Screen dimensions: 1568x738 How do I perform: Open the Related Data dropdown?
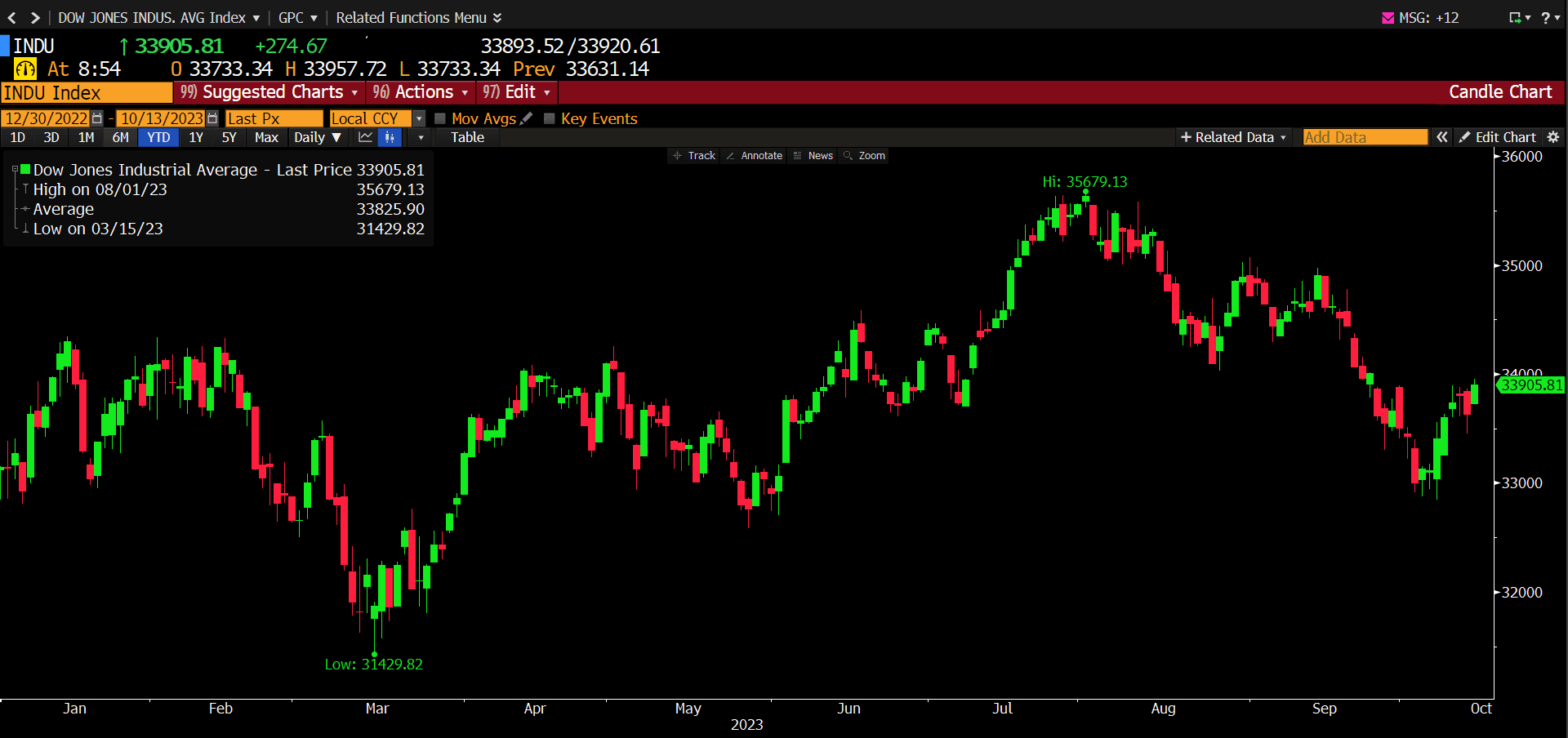pyautogui.click(x=1234, y=137)
